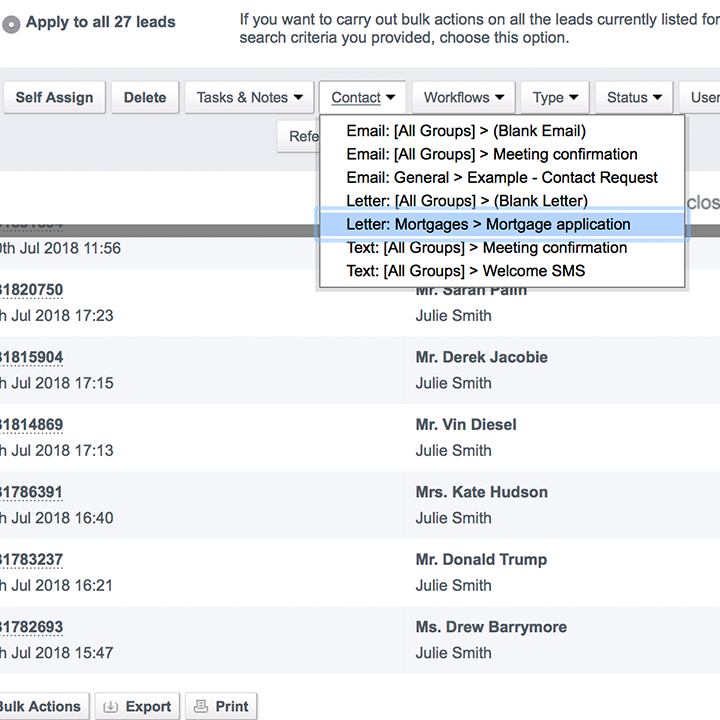Select the Apply to all 27 leads radio button
This screenshot has width=720, height=720.
coord(11,24)
